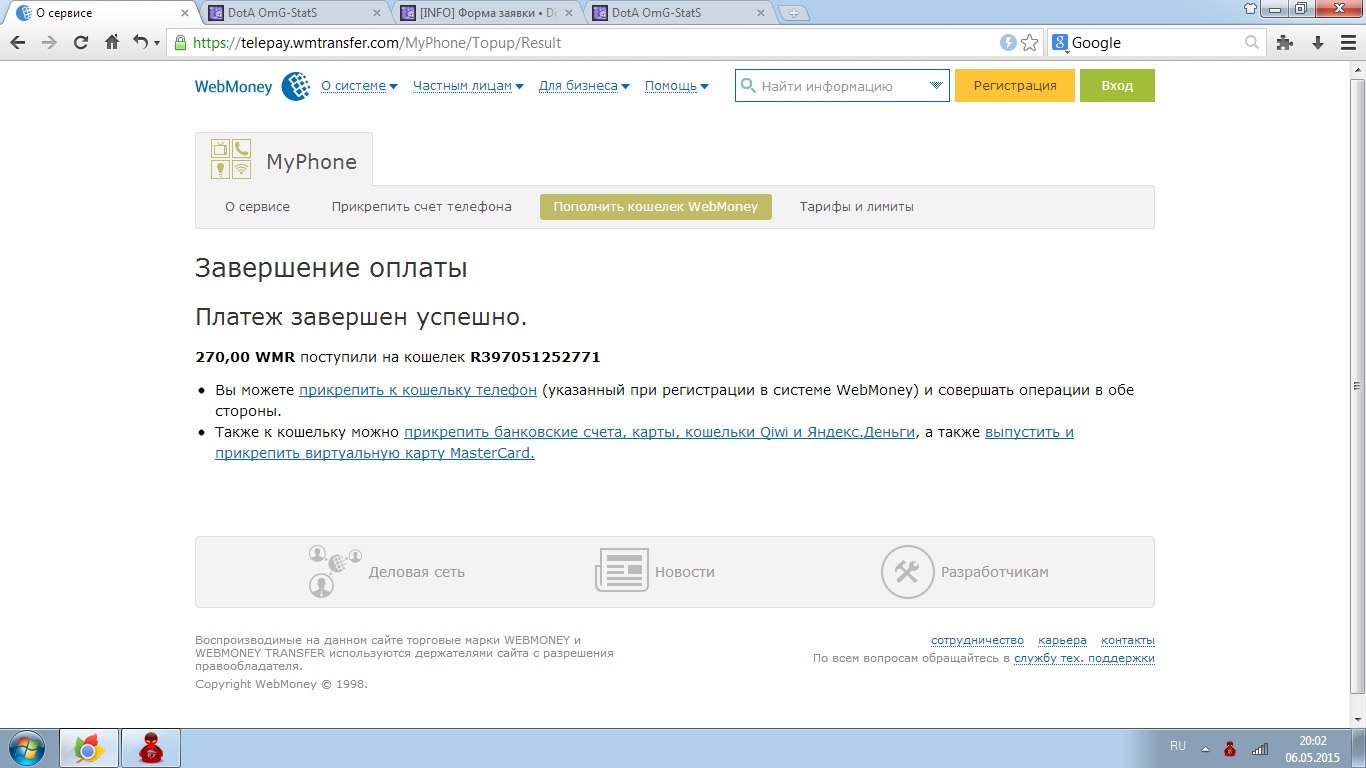Click the 'Разработчикам' tools icon
Image resolution: width=1366 pixels, height=768 pixels.
pyautogui.click(x=907, y=571)
